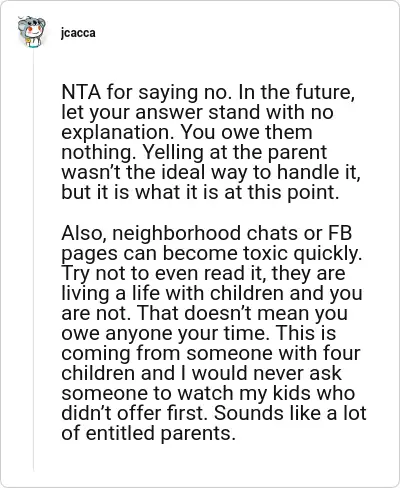Click the Reddit snoo avatar of jcacca

pos(31,31)
